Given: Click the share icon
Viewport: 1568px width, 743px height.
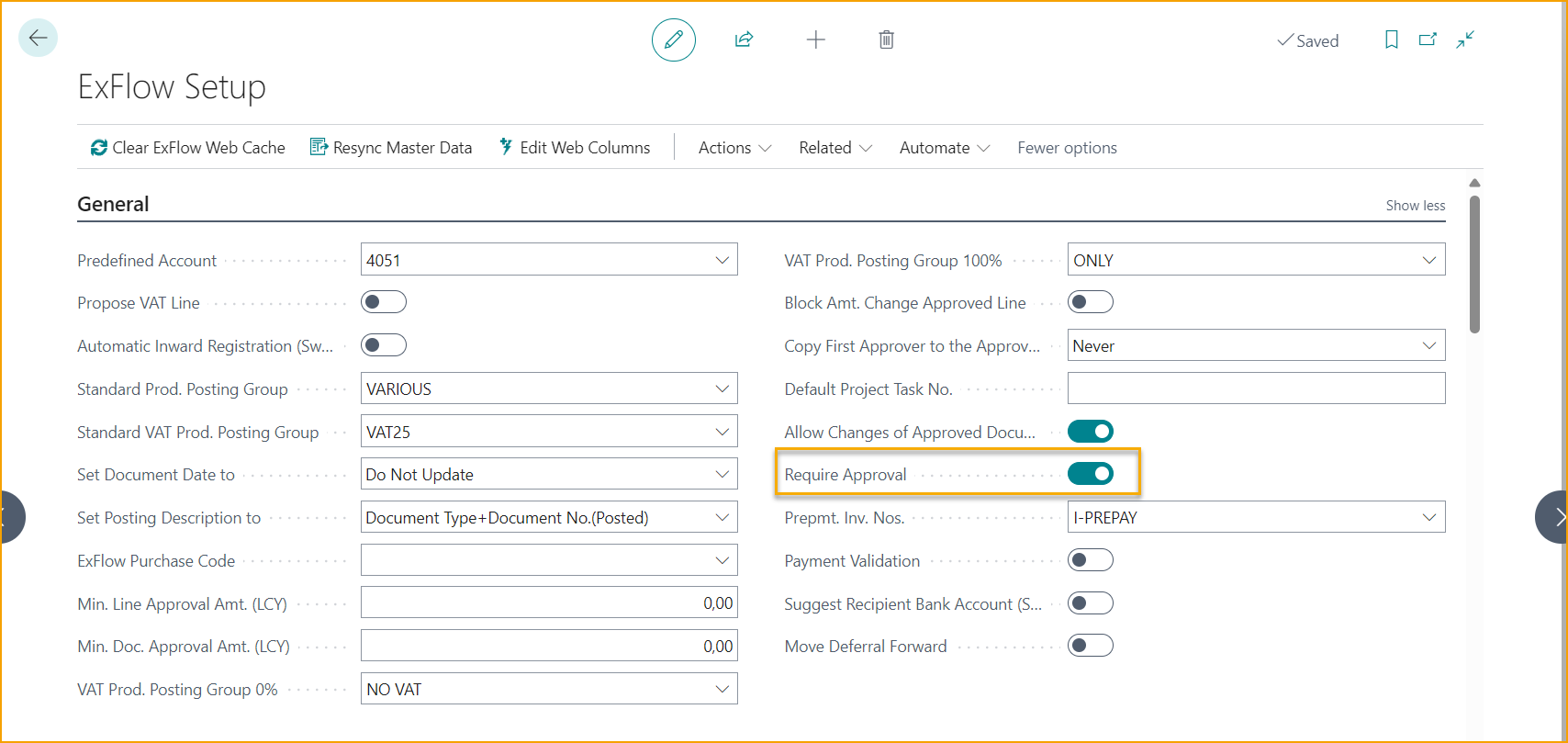Looking at the screenshot, I should (x=744, y=39).
